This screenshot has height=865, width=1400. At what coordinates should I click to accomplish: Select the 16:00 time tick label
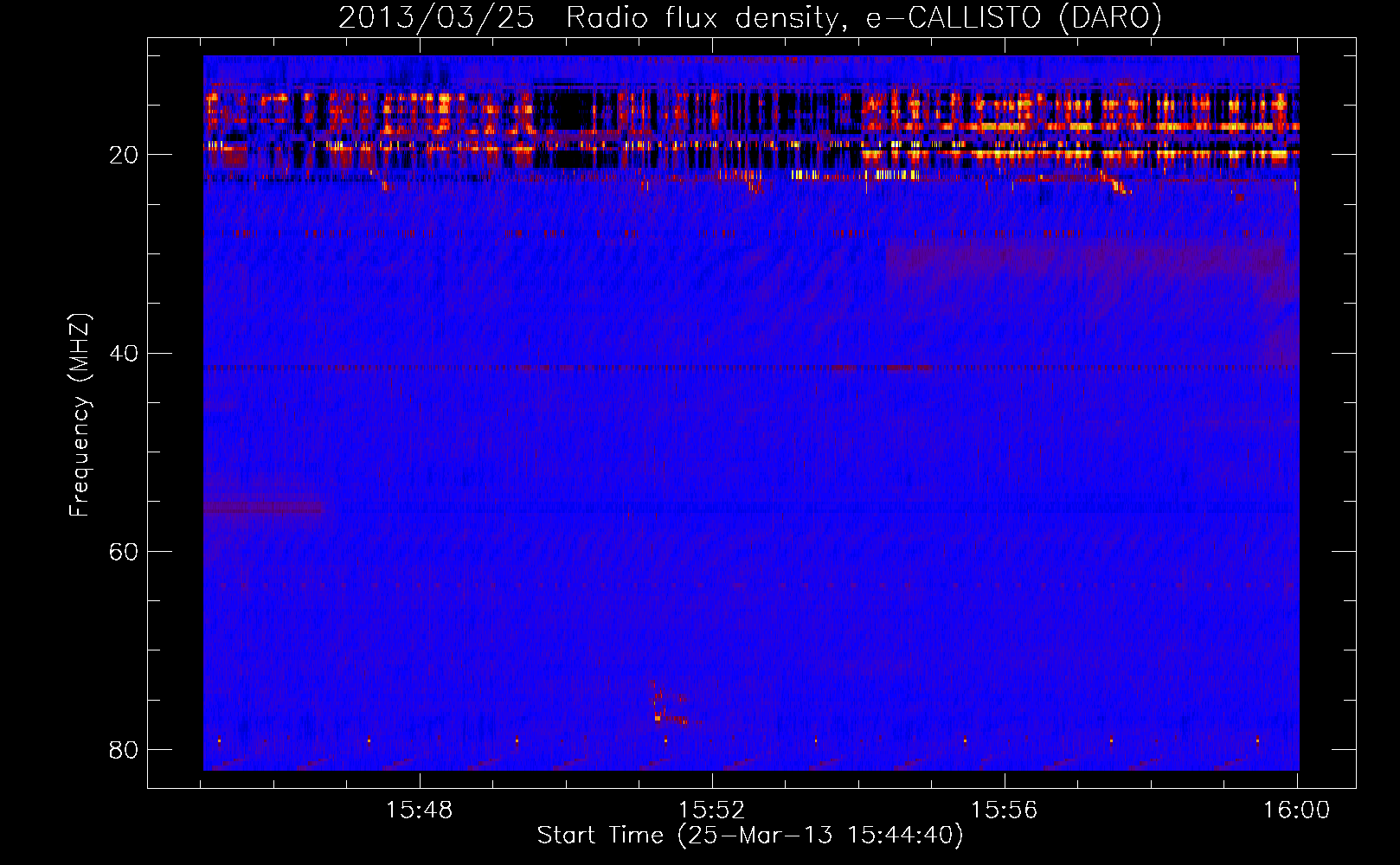pyautogui.click(x=1296, y=811)
